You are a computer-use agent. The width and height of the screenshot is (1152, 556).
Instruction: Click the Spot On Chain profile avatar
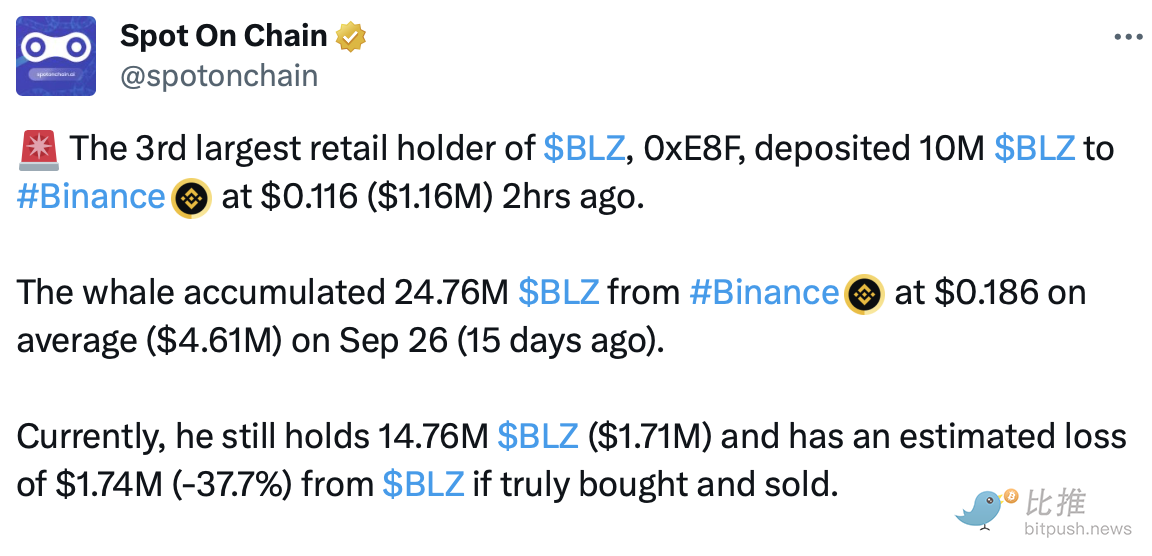coord(56,55)
